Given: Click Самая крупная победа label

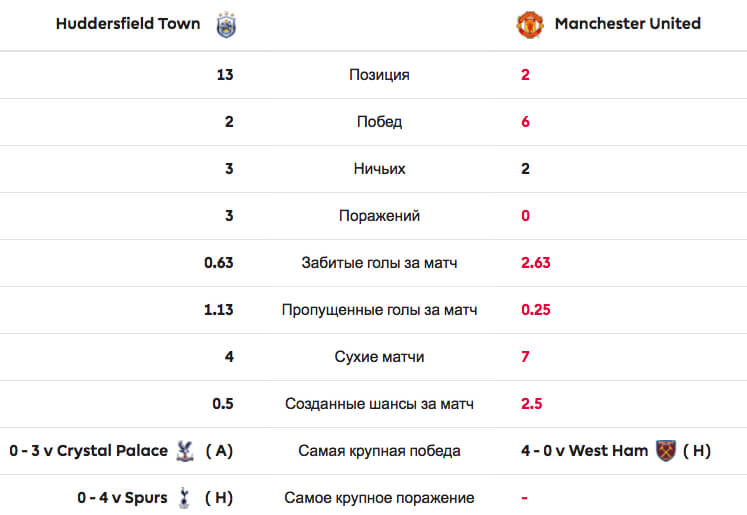Looking at the screenshot, I should pyautogui.click(x=379, y=451).
